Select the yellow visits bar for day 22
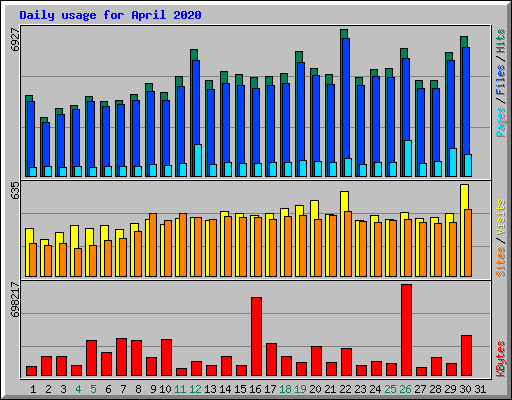Screen dimensions: 512x400 click(x=343, y=234)
